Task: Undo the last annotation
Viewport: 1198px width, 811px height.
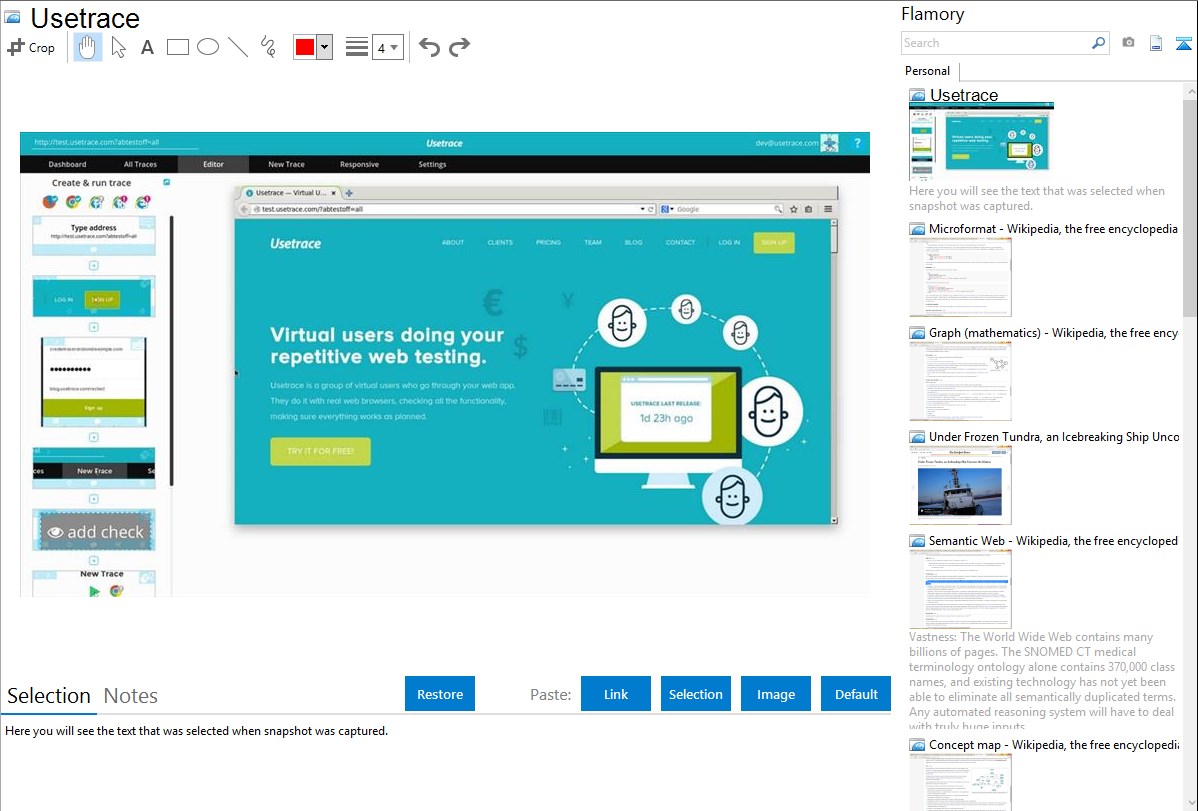Action: coord(429,47)
